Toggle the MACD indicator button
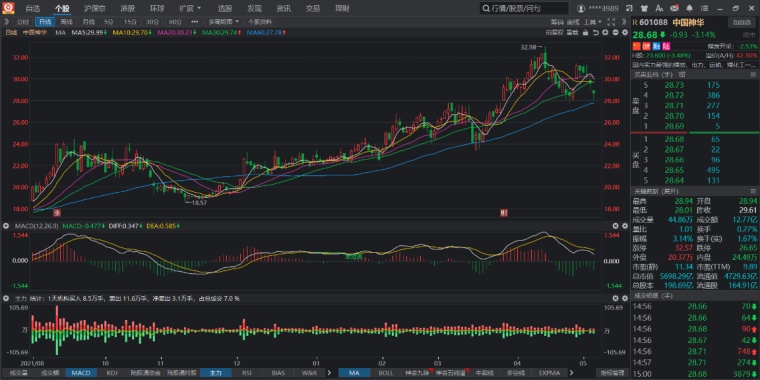This screenshot has height=380, width=760. (81, 373)
